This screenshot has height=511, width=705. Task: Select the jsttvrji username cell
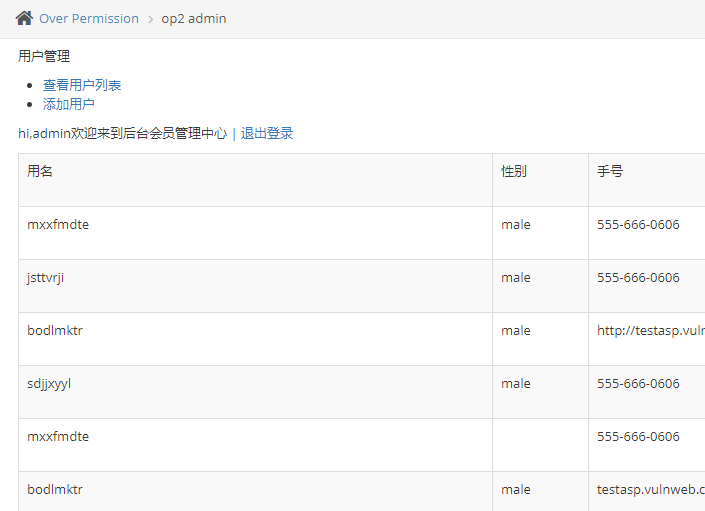click(255, 286)
